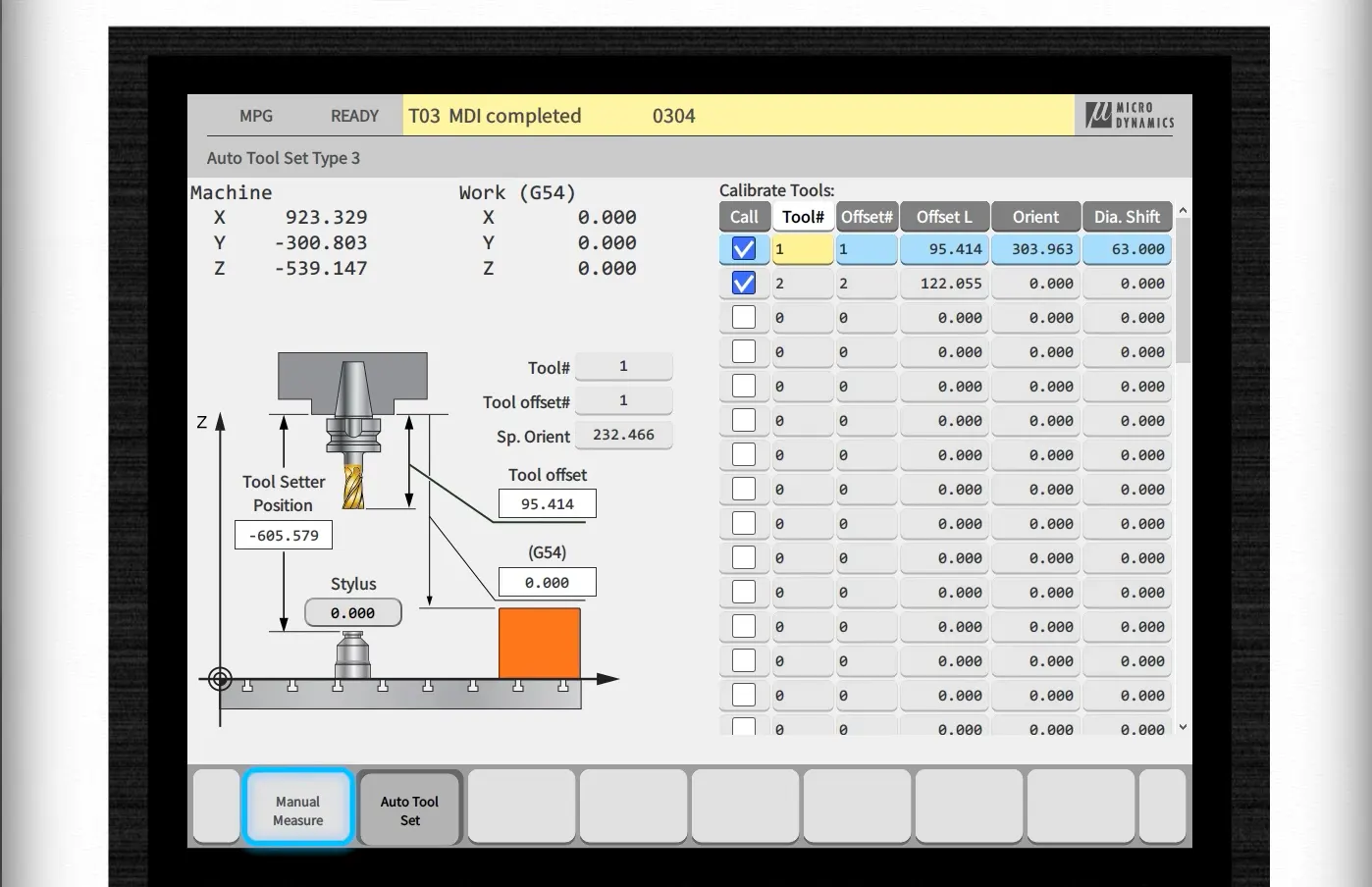
Task: Click the Machine Z value -539.147
Action: pyautogui.click(x=321, y=268)
